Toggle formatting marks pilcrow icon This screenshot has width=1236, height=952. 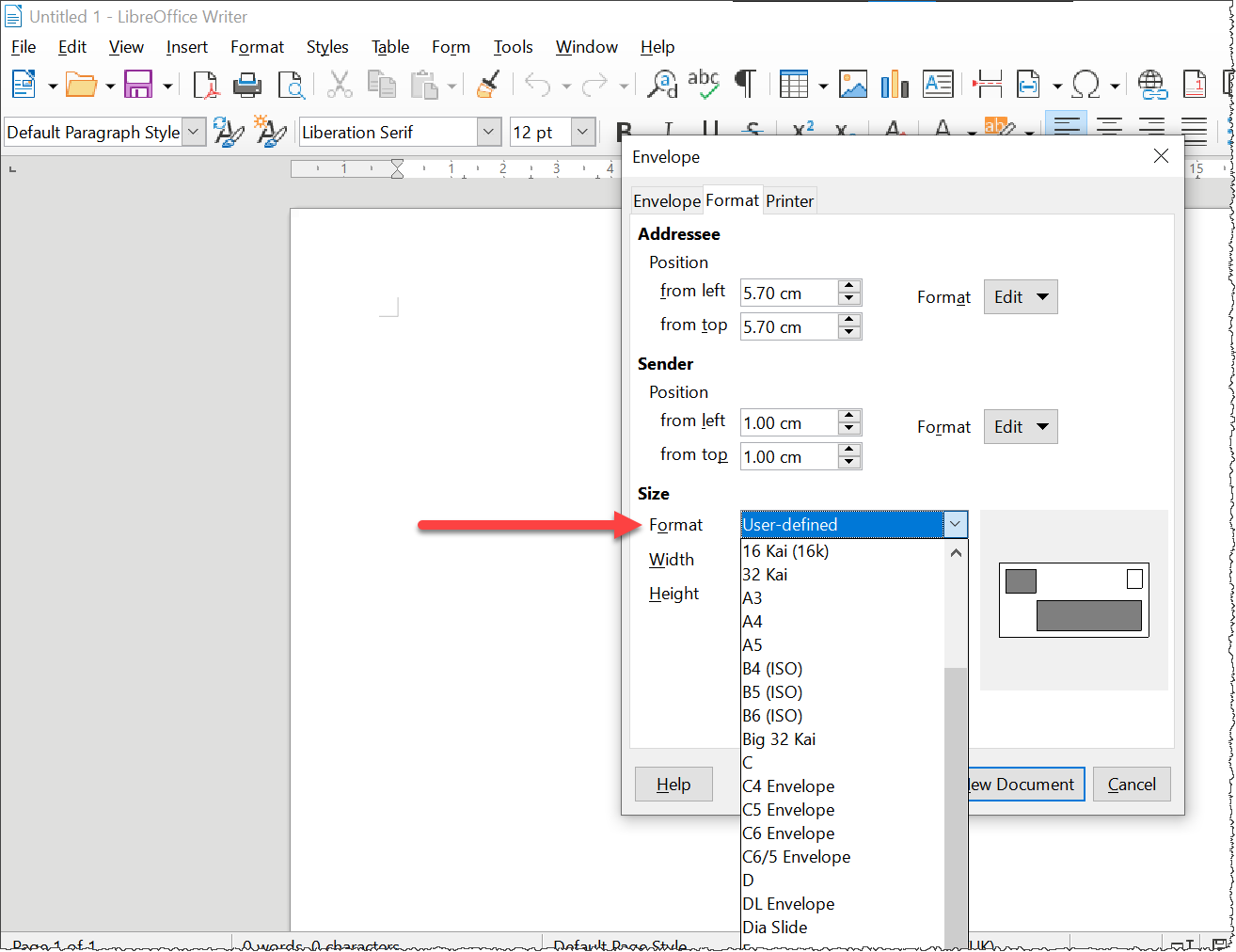[x=745, y=85]
